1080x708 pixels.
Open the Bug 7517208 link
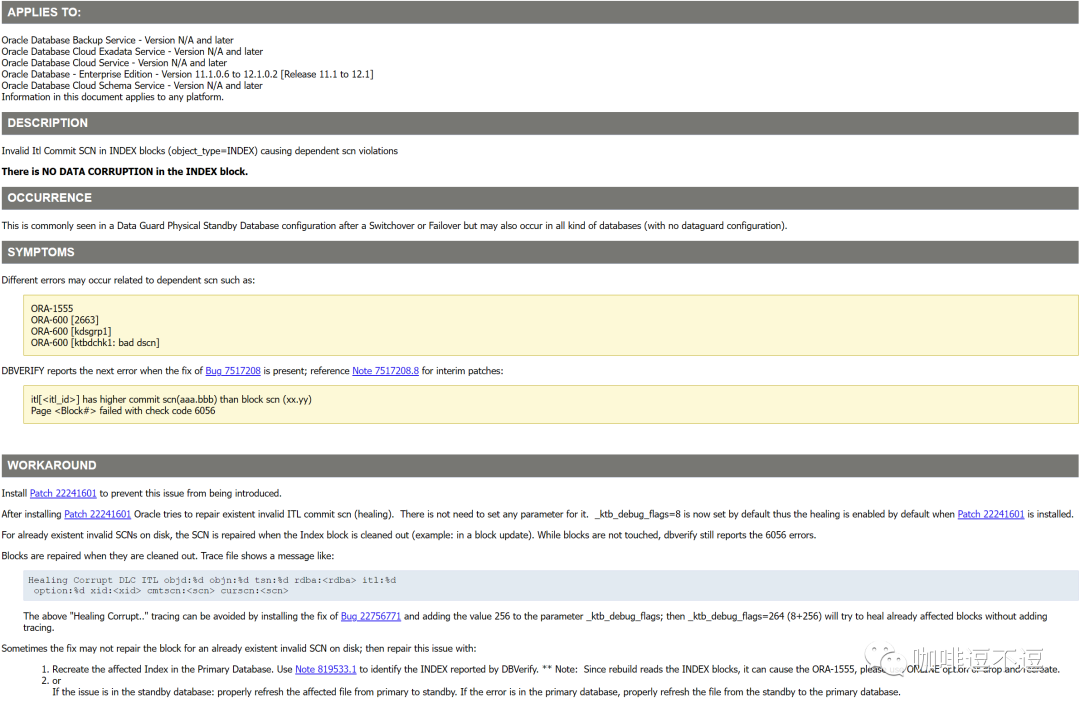click(233, 371)
